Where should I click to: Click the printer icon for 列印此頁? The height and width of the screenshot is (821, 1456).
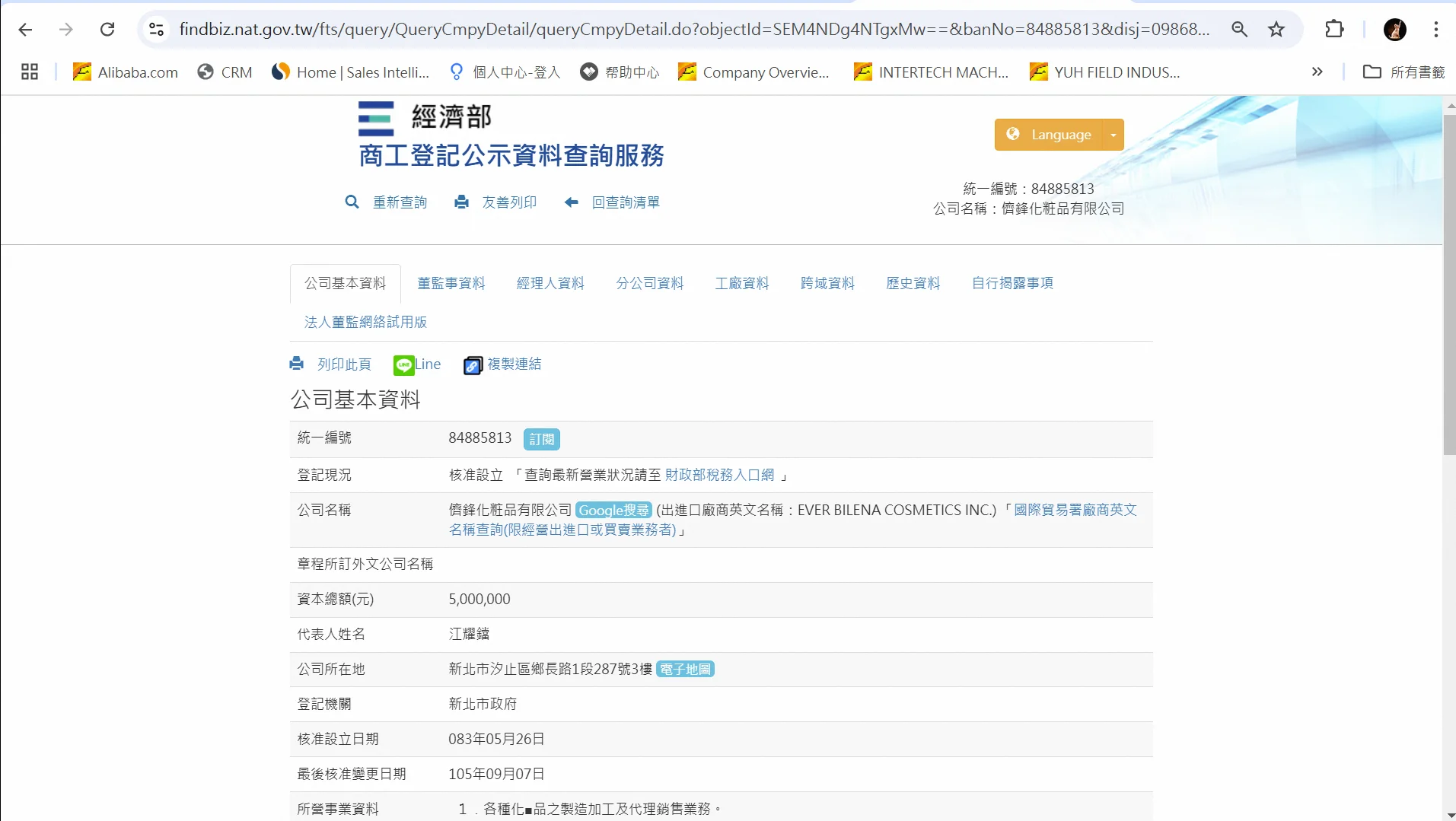(x=297, y=364)
